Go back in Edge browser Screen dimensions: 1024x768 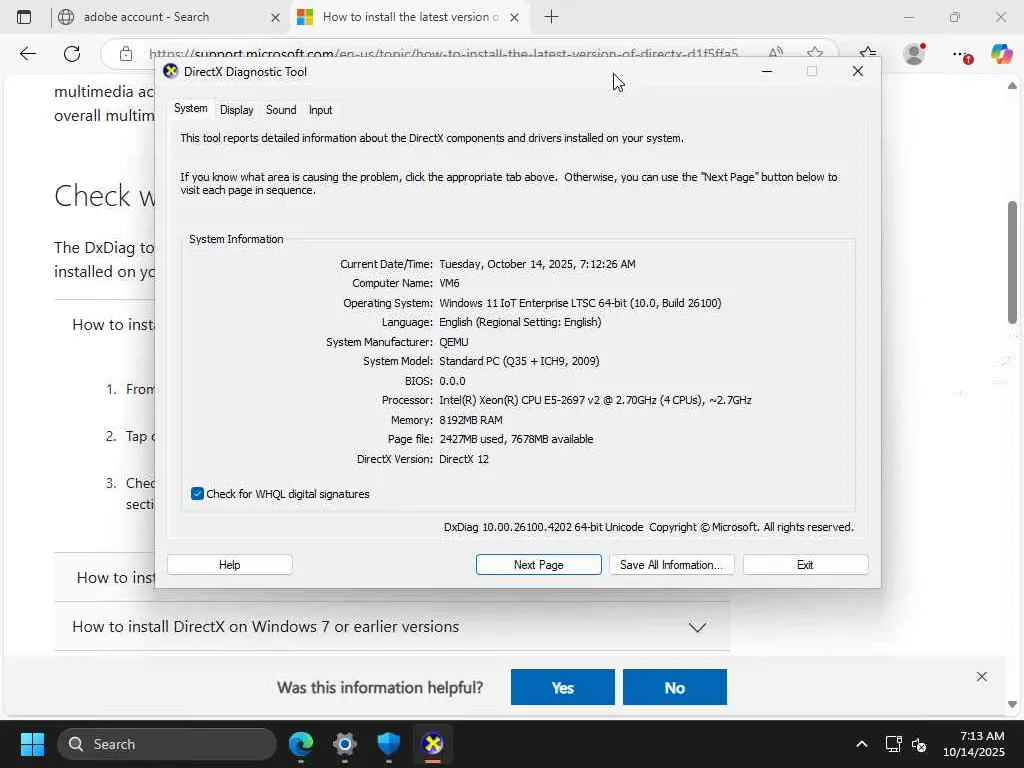click(x=27, y=54)
